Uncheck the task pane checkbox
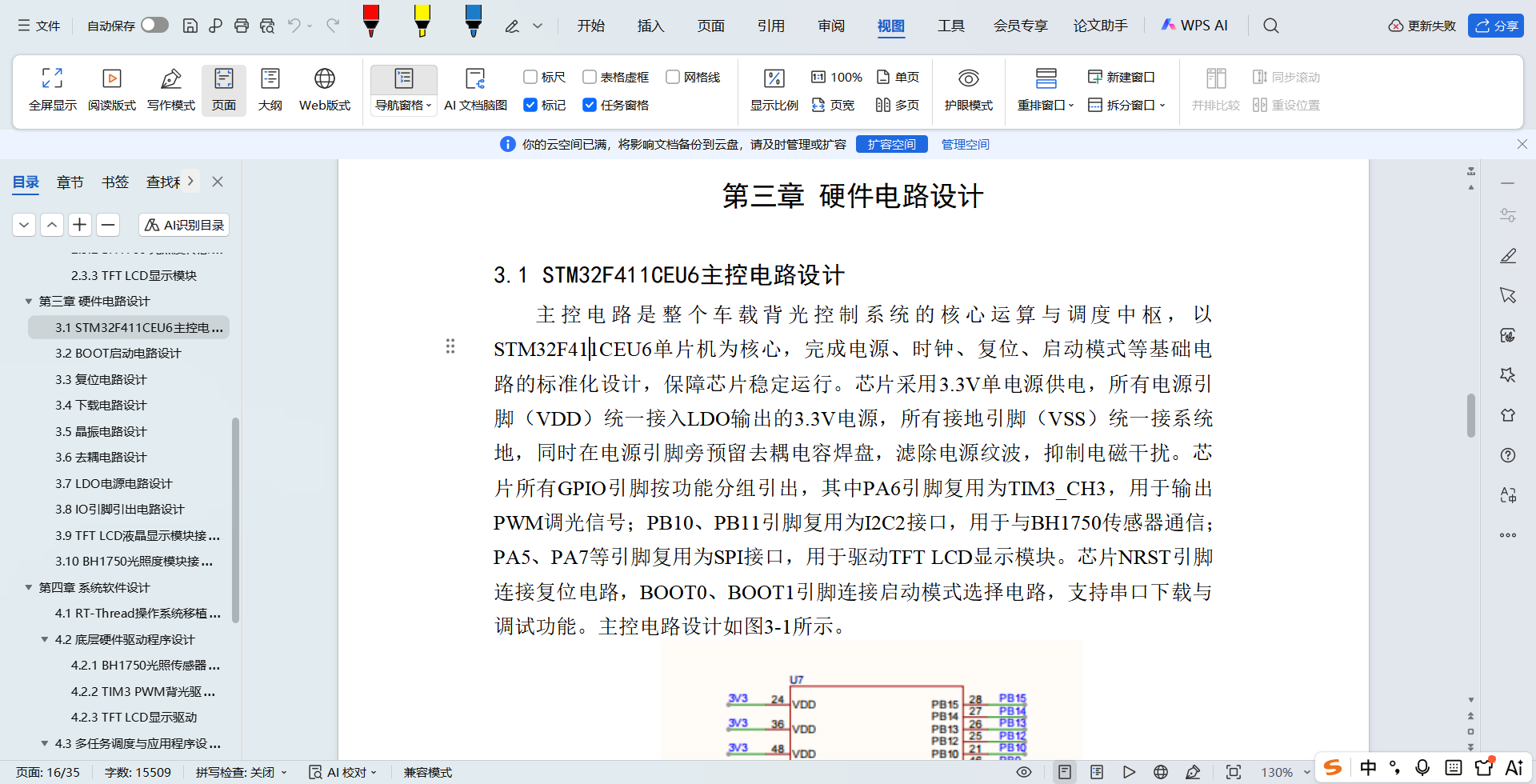 point(589,105)
